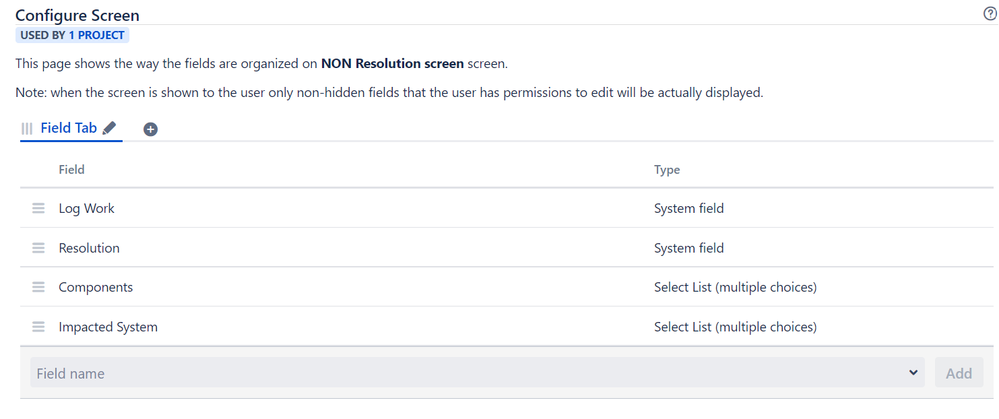The image size is (999, 419).
Task: Select the Field Tab tab
Action: pos(69,128)
